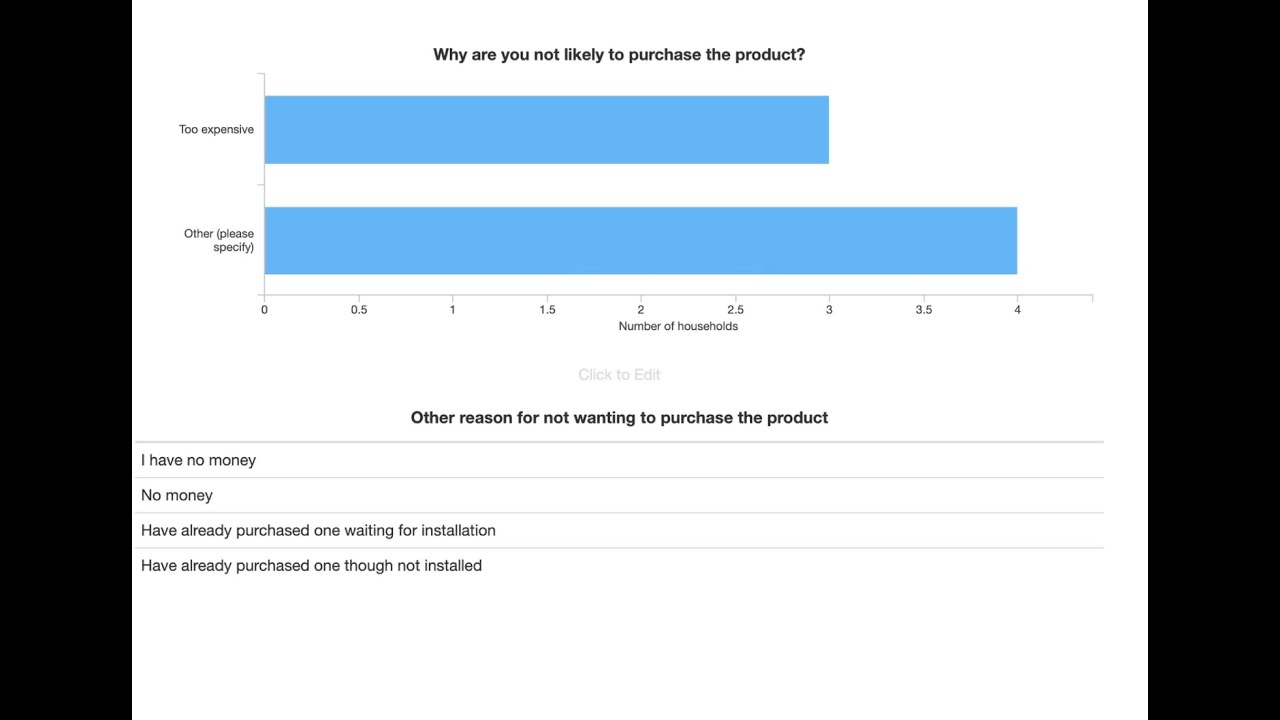The image size is (1280, 720).
Task: Click the 1.5 tick label on x-axis
Action: (547, 310)
